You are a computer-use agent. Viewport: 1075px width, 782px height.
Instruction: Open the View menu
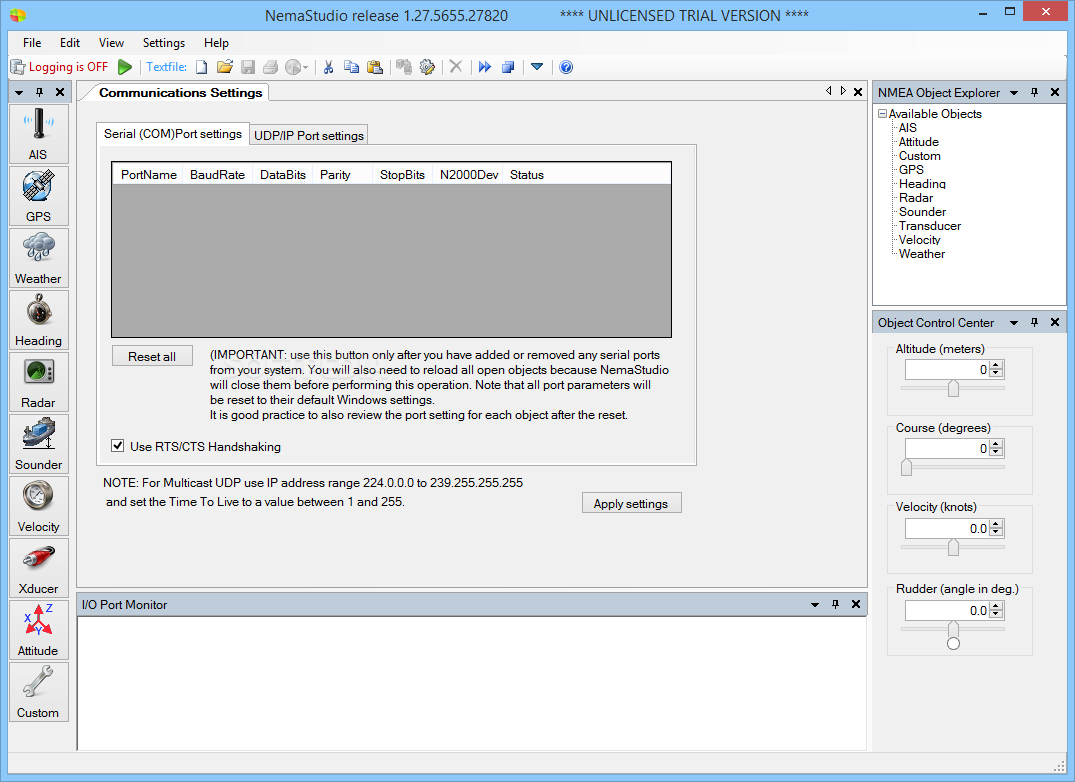pos(111,42)
